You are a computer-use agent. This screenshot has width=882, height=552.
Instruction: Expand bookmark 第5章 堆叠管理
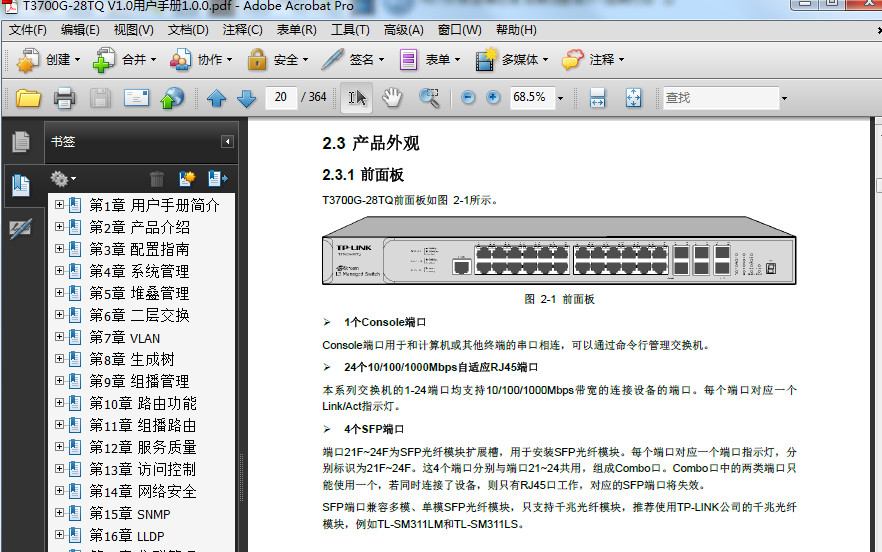pos(59,293)
